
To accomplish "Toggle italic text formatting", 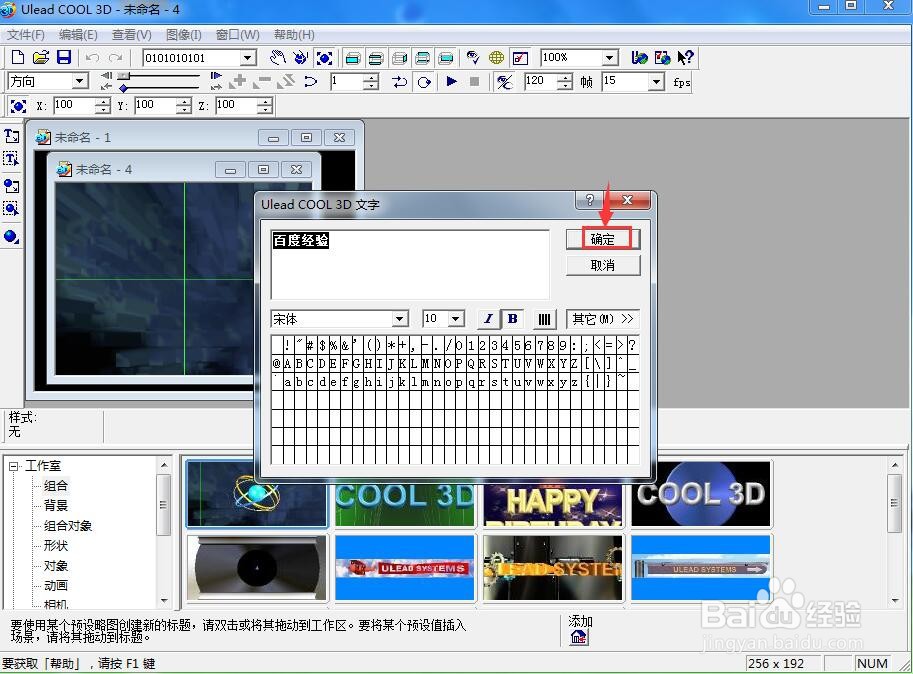I will click(x=489, y=319).
